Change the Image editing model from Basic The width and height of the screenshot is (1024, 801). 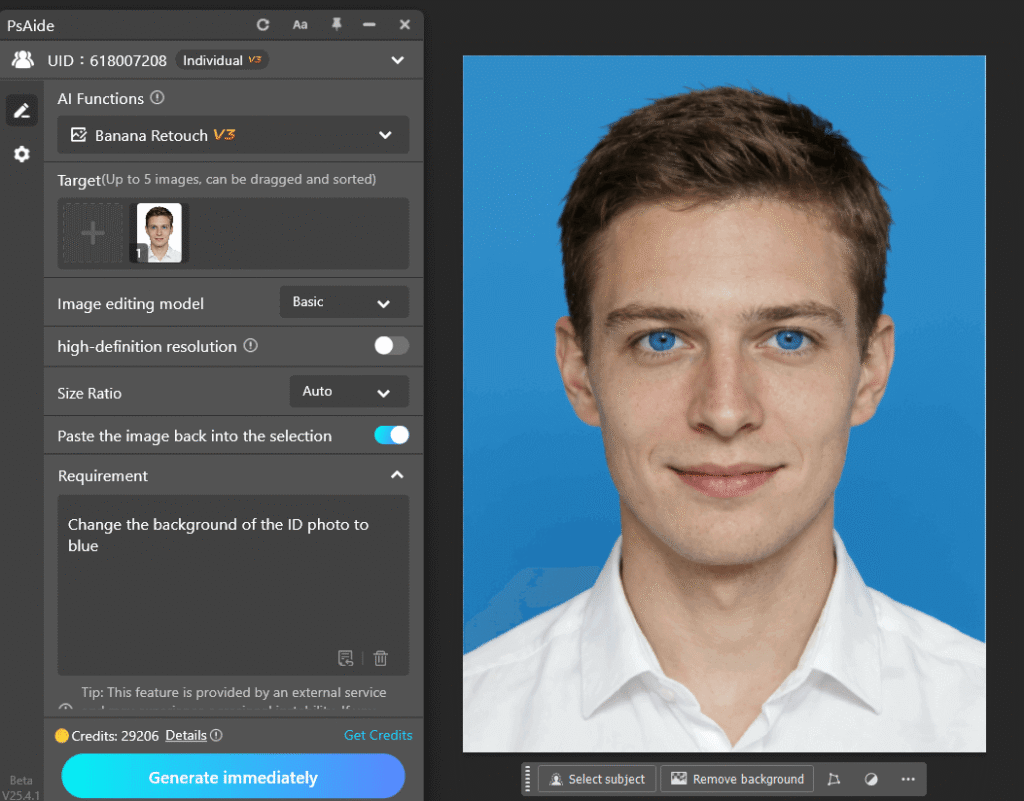point(344,302)
